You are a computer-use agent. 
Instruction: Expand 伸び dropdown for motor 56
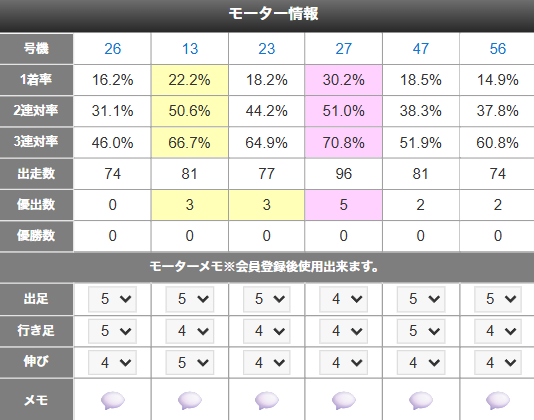click(498, 362)
